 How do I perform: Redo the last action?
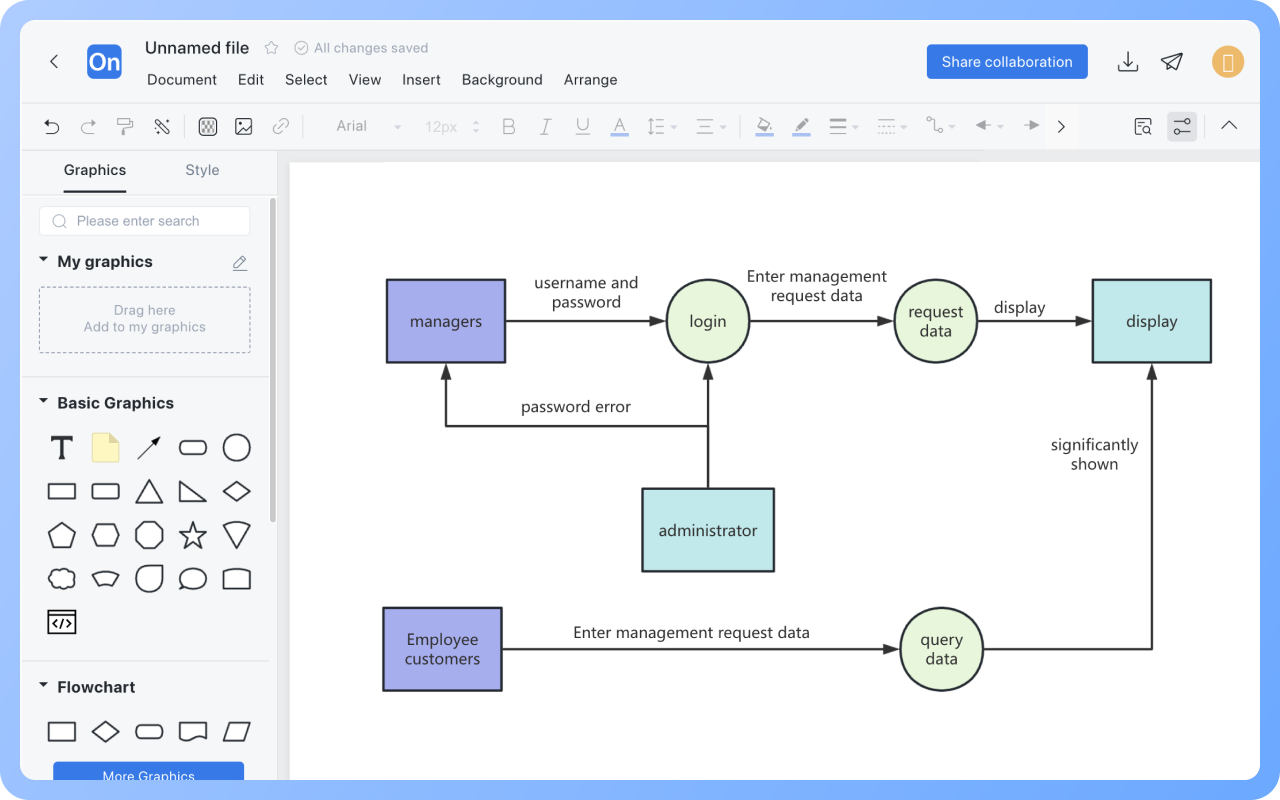(x=88, y=126)
